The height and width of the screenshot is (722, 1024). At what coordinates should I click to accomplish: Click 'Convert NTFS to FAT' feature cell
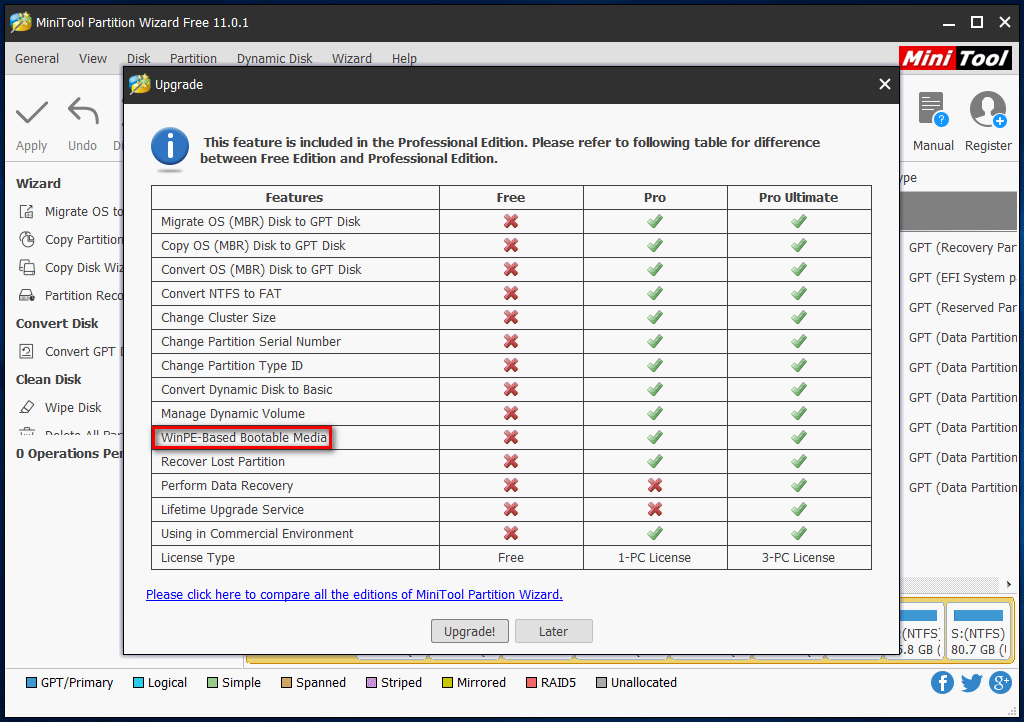[295, 294]
